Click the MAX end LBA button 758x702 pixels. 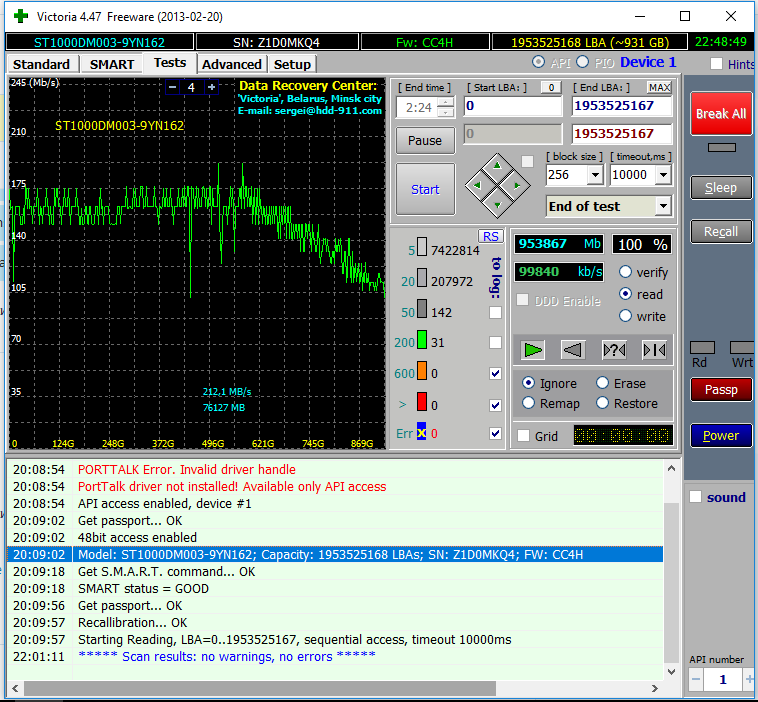[x=659, y=88]
